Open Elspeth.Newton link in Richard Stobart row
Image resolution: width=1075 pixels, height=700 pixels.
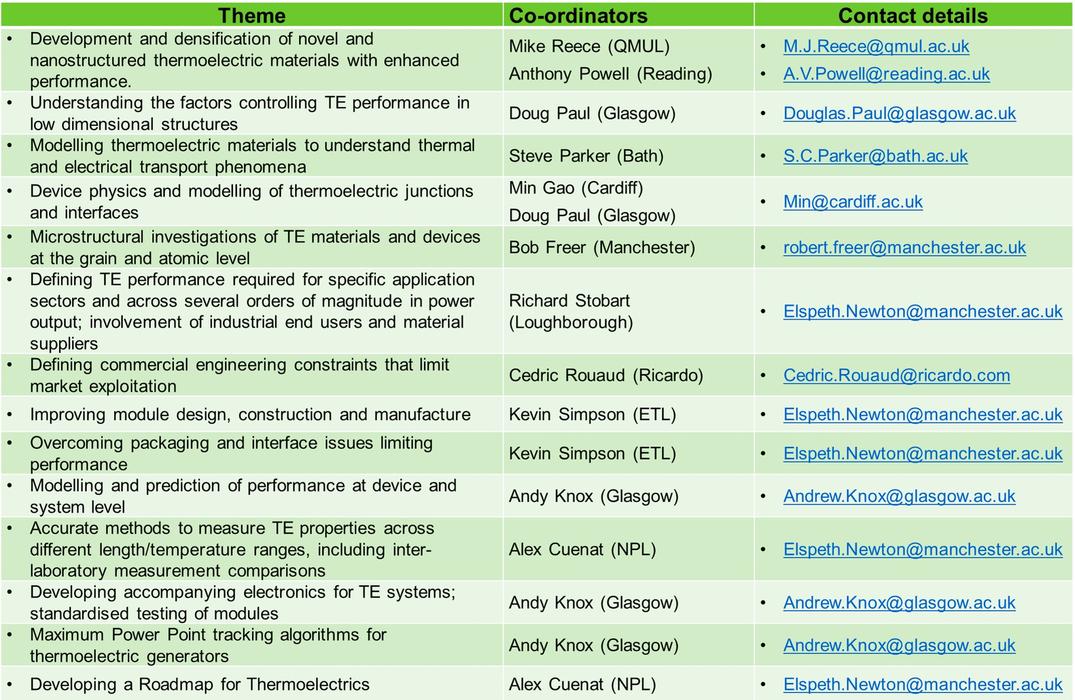click(x=923, y=311)
